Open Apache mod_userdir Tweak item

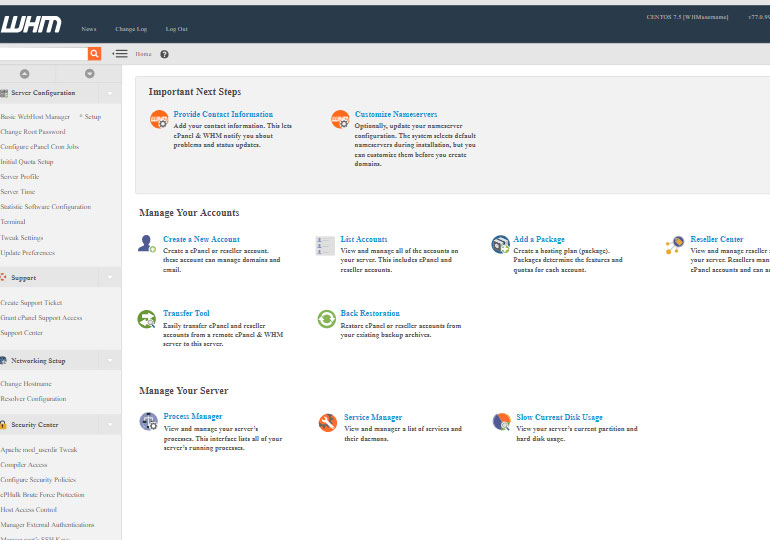click(39, 450)
